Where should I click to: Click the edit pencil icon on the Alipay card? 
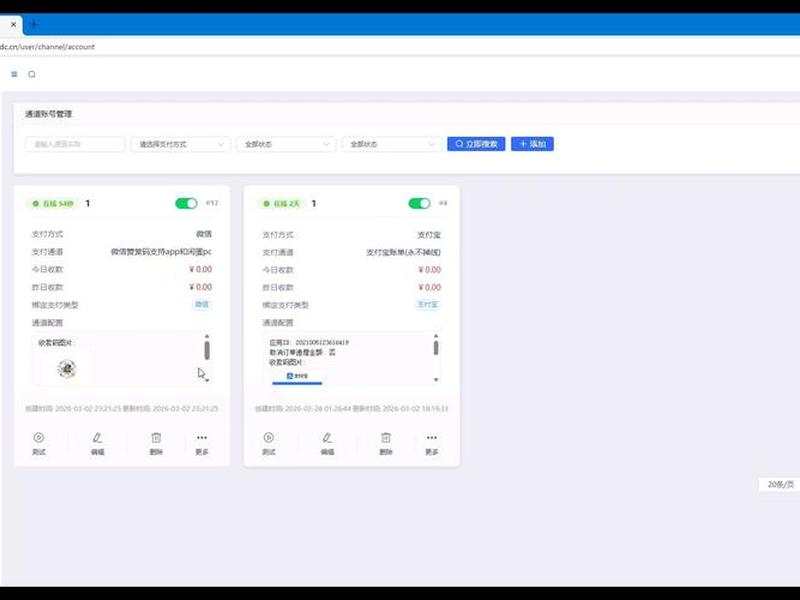click(327, 438)
